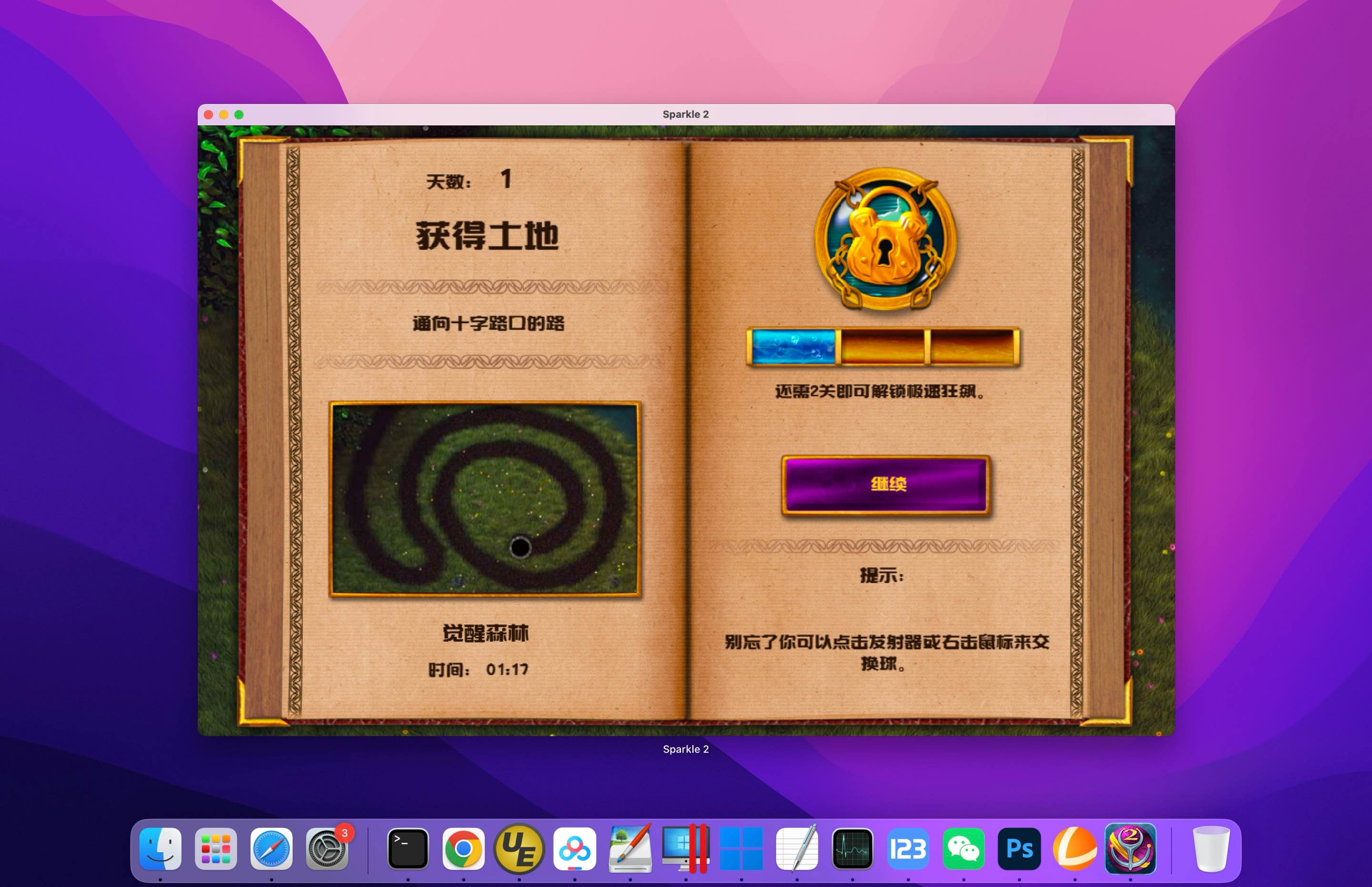Click the 时间: 01:17 time entry
Image resolution: width=1372 pixels, height=887 pixels.
(x=478, y=669)
